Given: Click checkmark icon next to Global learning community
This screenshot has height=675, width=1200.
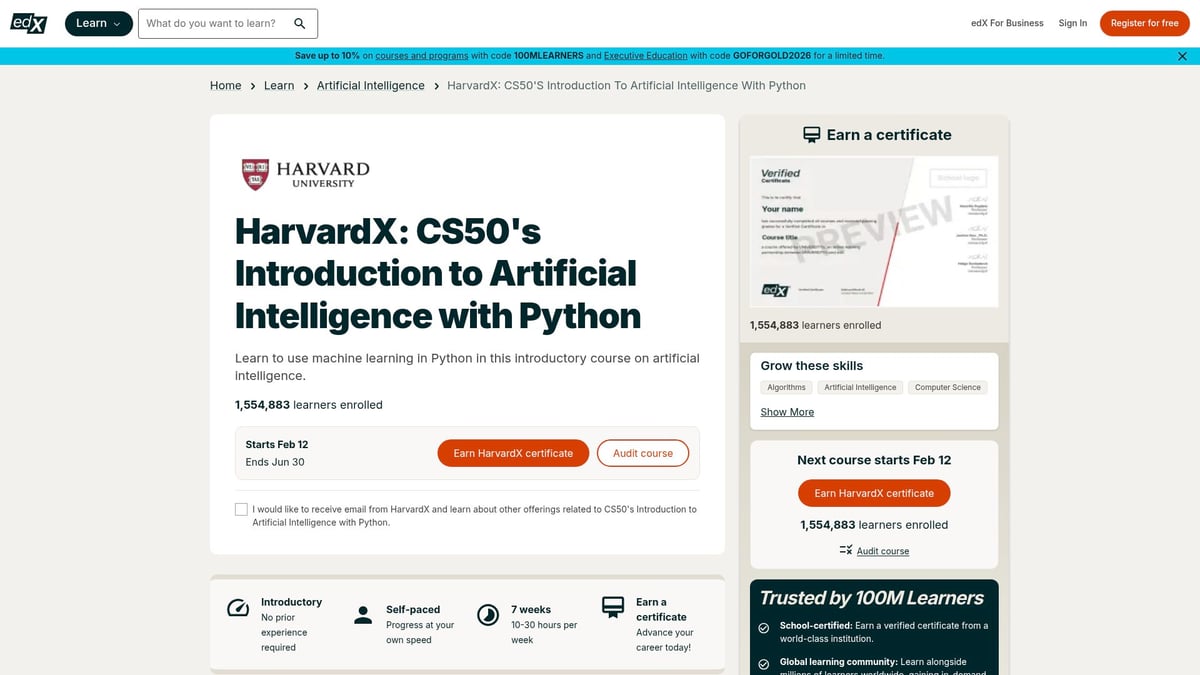Looking at the screenshot, I should click(x=764, y=663).
